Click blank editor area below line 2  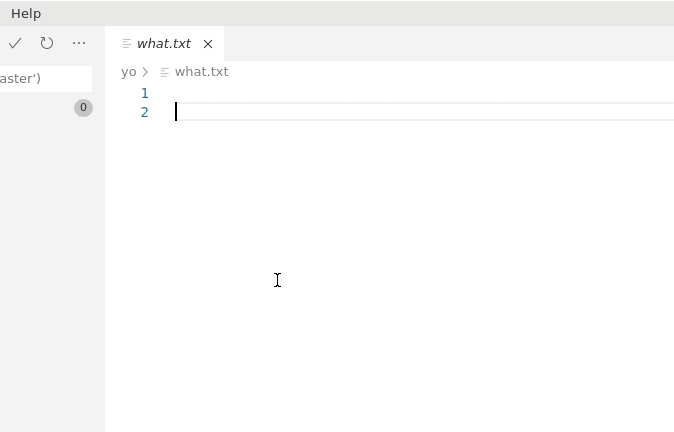tap(400, 300)
